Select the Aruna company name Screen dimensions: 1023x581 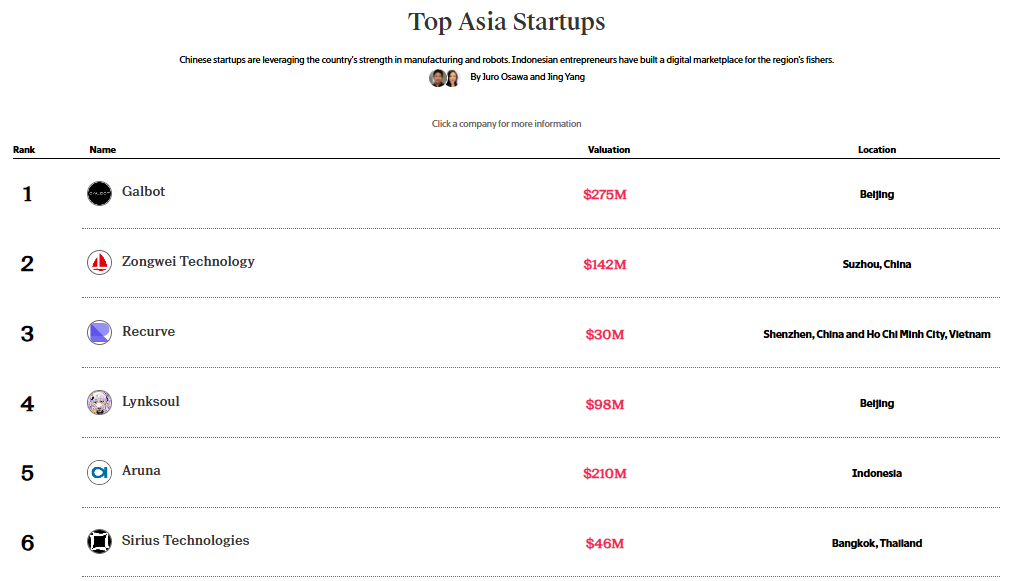(x=141, y=471)
